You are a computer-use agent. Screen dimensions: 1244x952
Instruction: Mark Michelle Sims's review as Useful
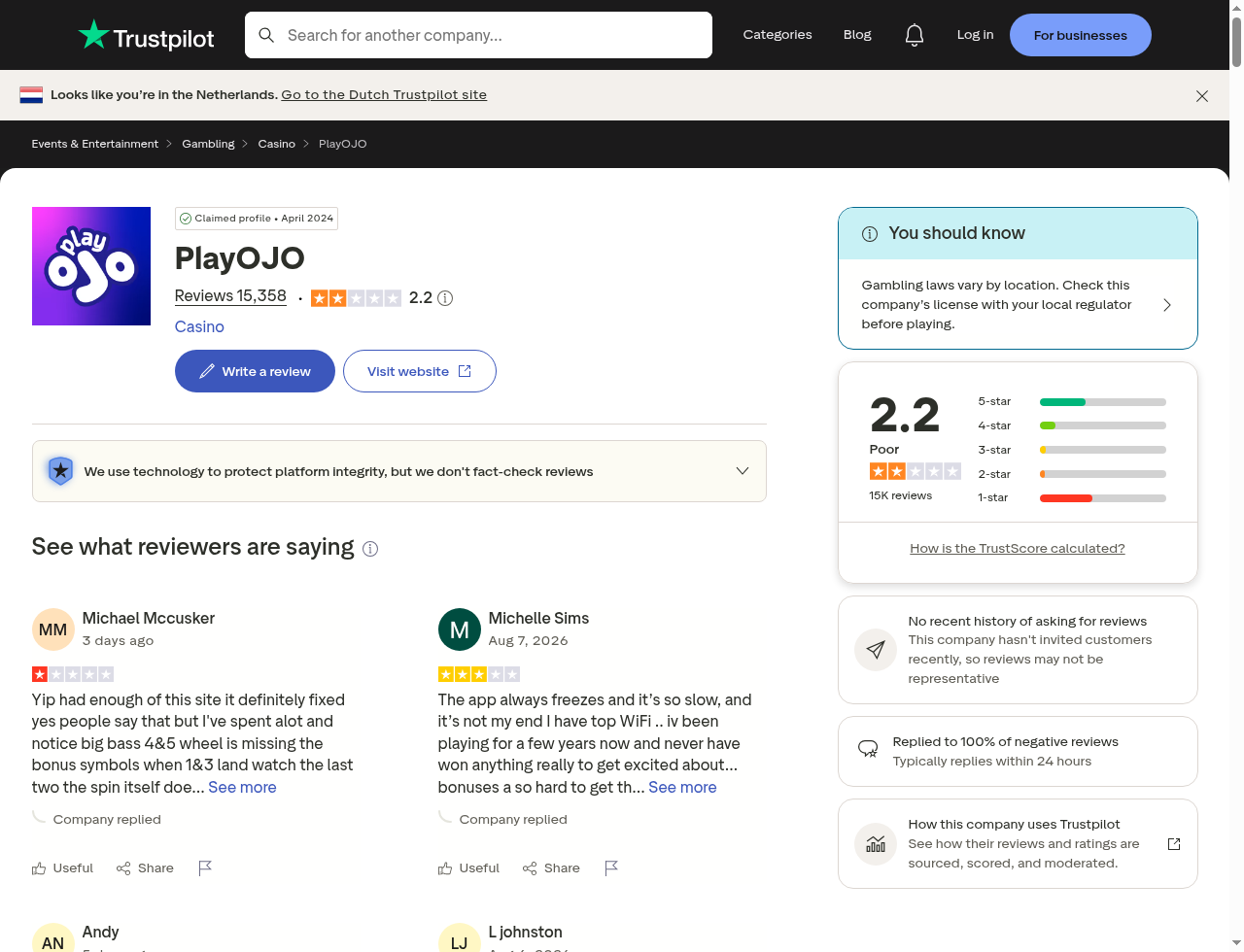click(468, 868)
